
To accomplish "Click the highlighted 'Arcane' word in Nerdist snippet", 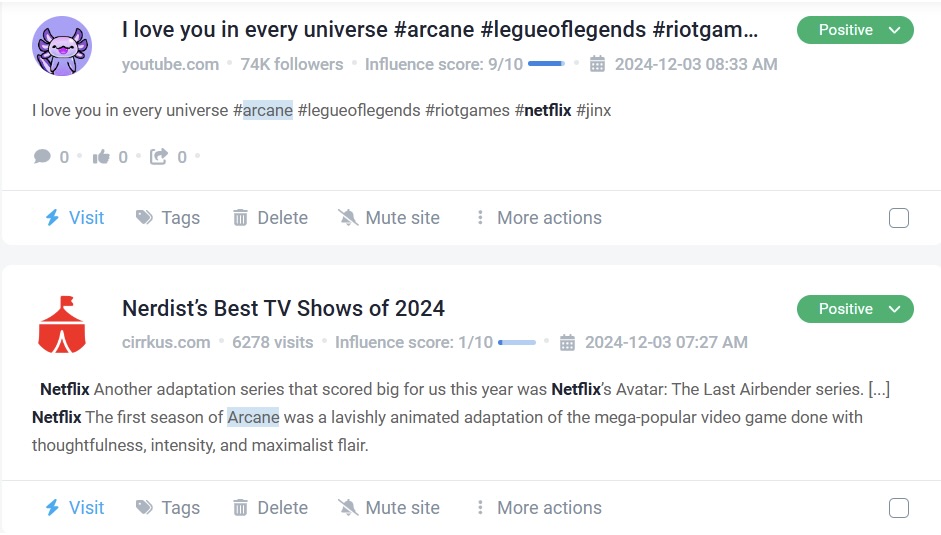I will pos(253,417).
